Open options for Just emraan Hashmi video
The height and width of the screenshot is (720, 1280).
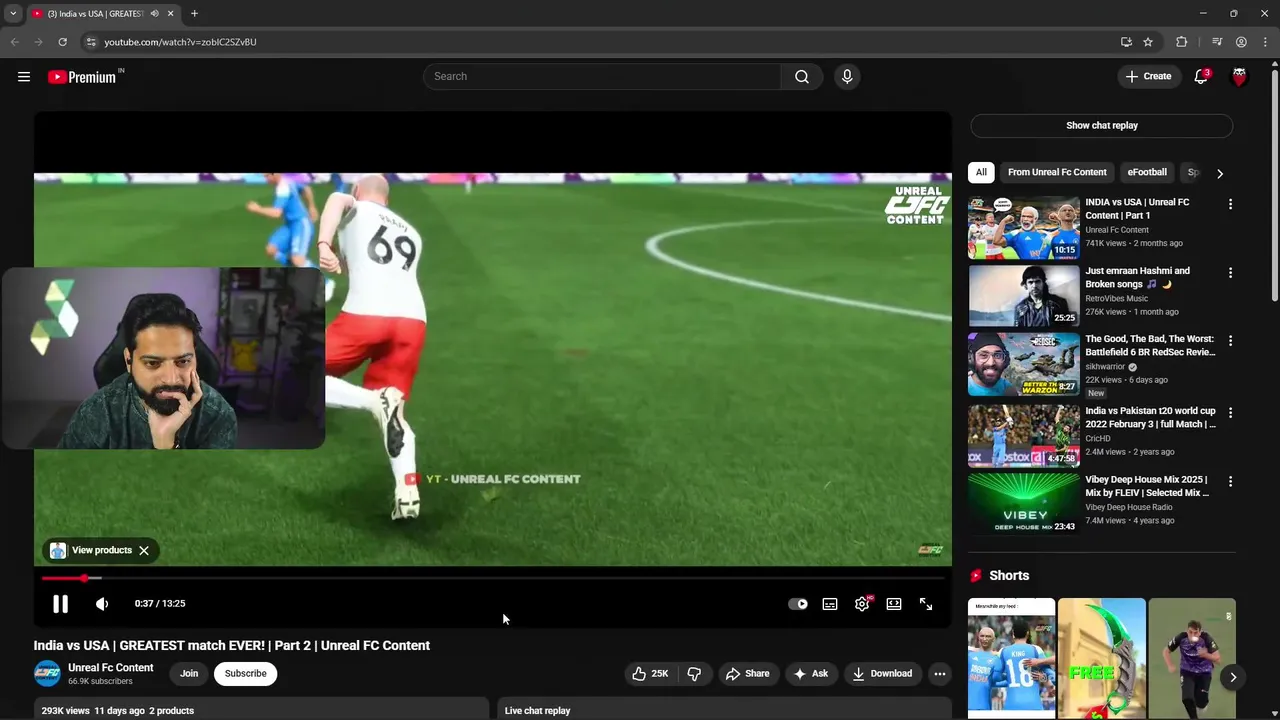pos(1230,273)
